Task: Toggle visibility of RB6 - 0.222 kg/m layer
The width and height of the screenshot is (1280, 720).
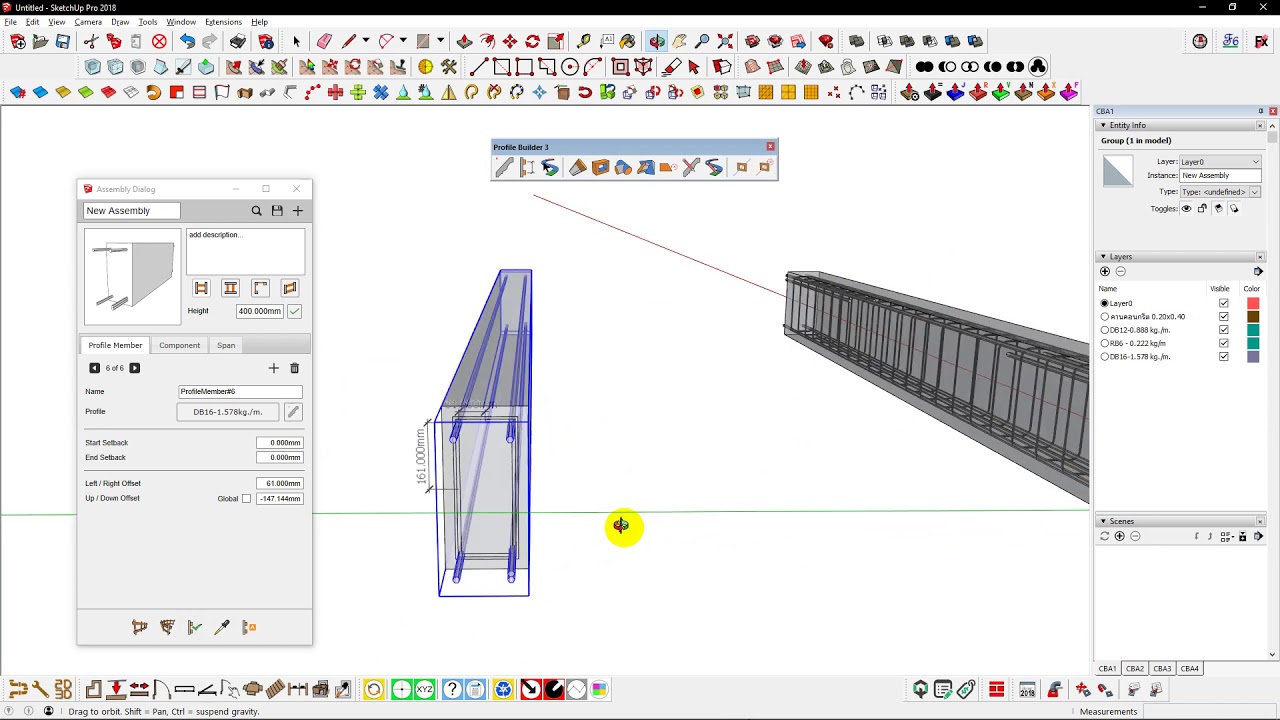Action: (x=1223, y=343)
